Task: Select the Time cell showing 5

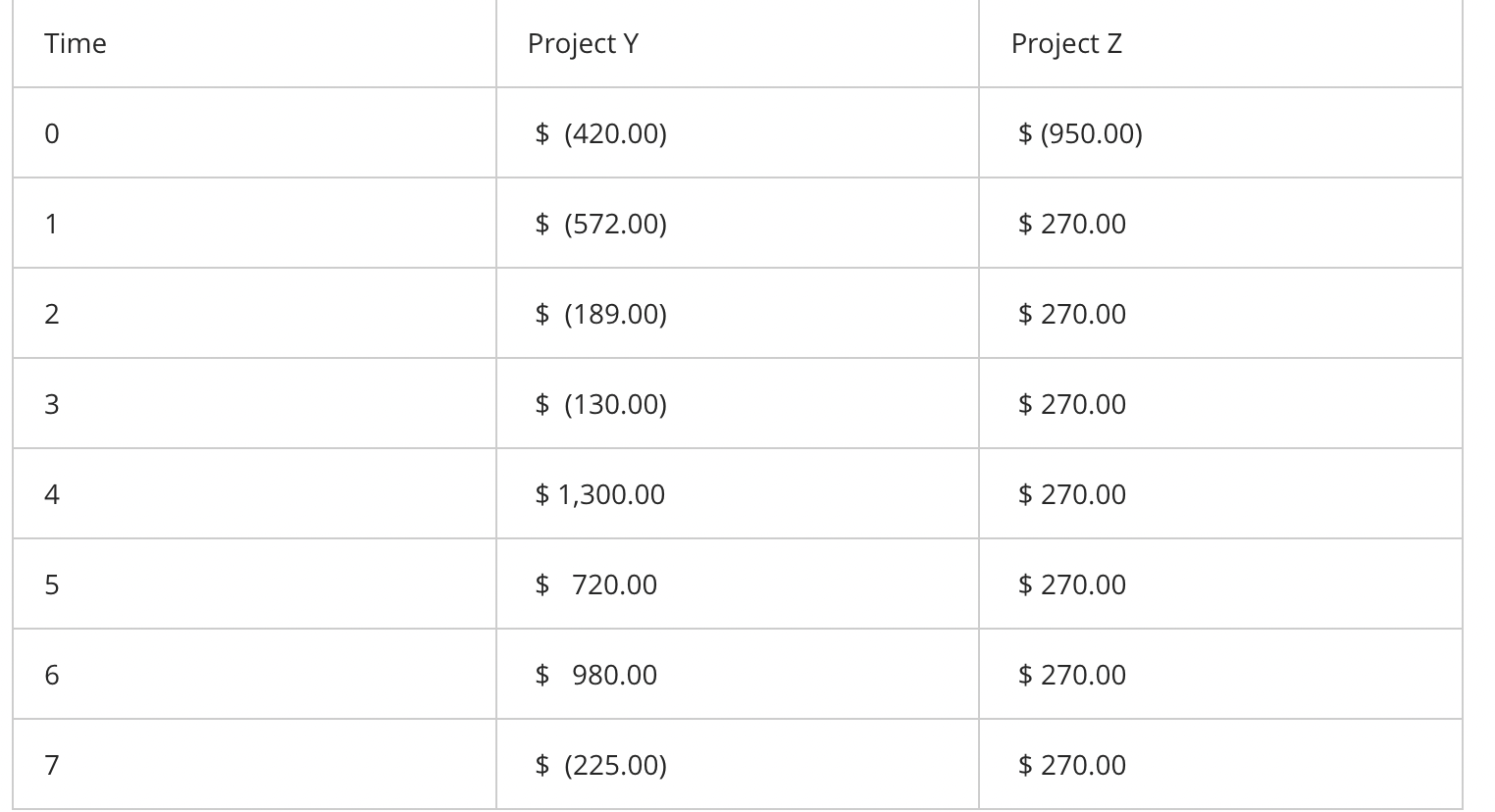Action: [x=52, y=584]
